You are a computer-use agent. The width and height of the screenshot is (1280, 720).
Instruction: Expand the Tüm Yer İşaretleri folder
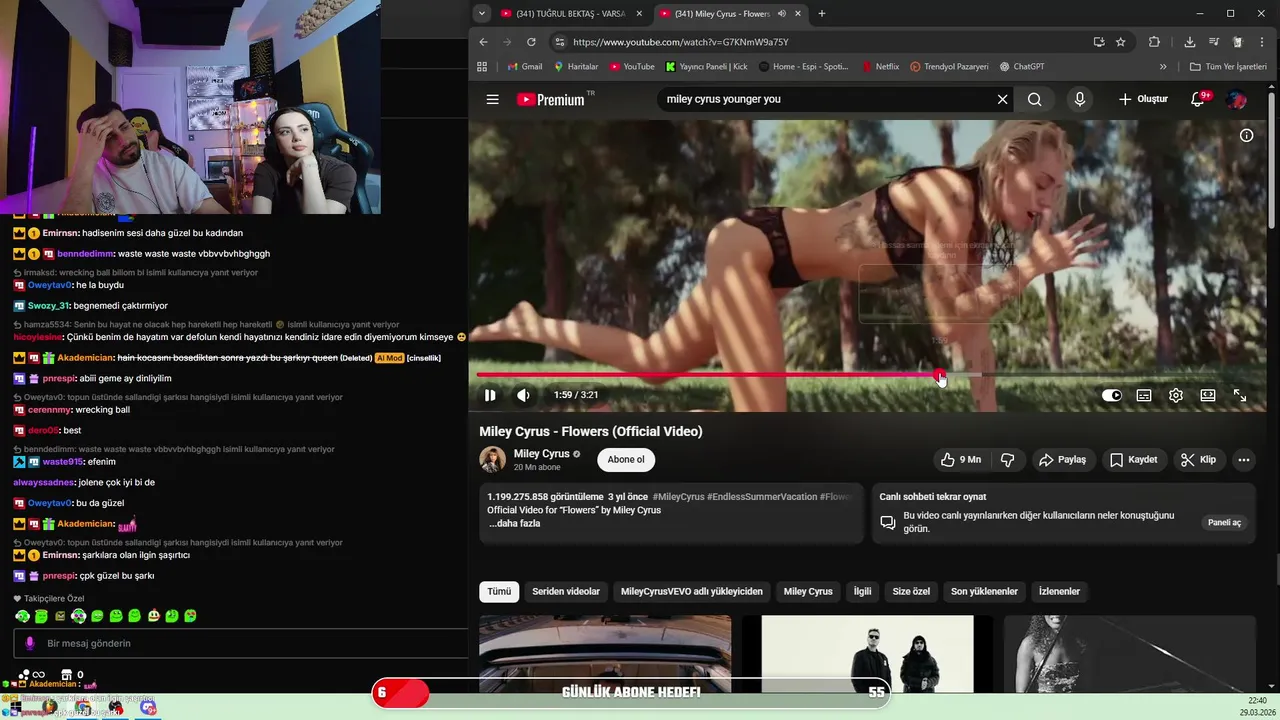click(x=1228, y=67)
